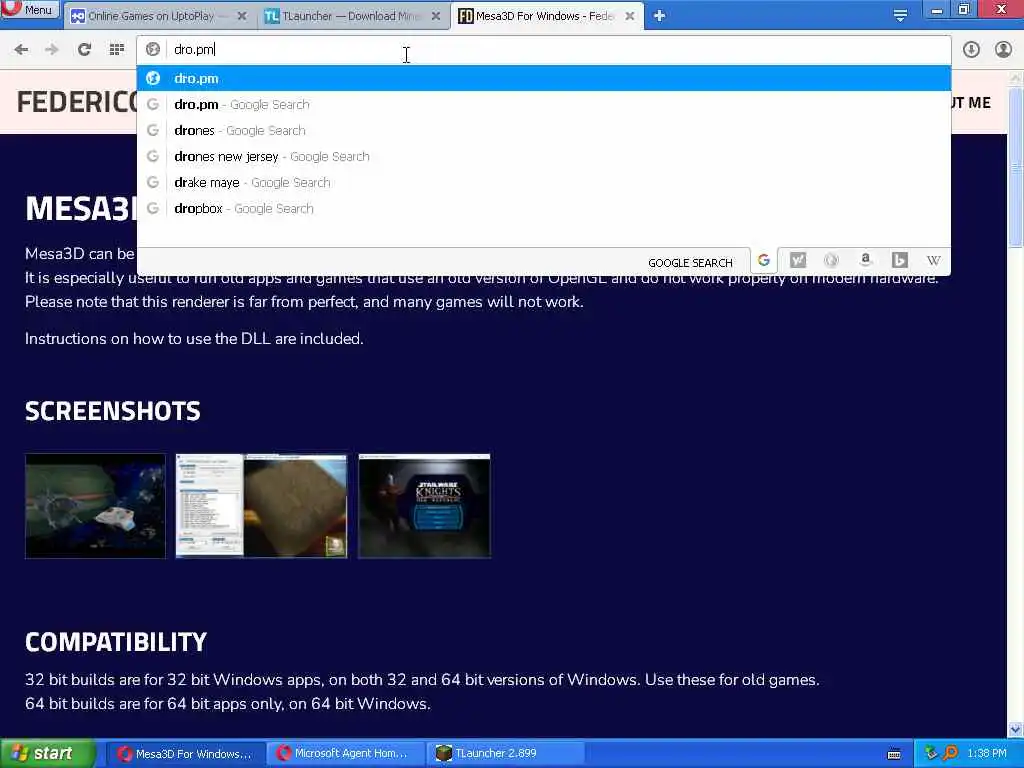This screenshot has width=1024, height=768.
Task: Close the Mesa3D For Windows tab
Action: coord(630,16)
